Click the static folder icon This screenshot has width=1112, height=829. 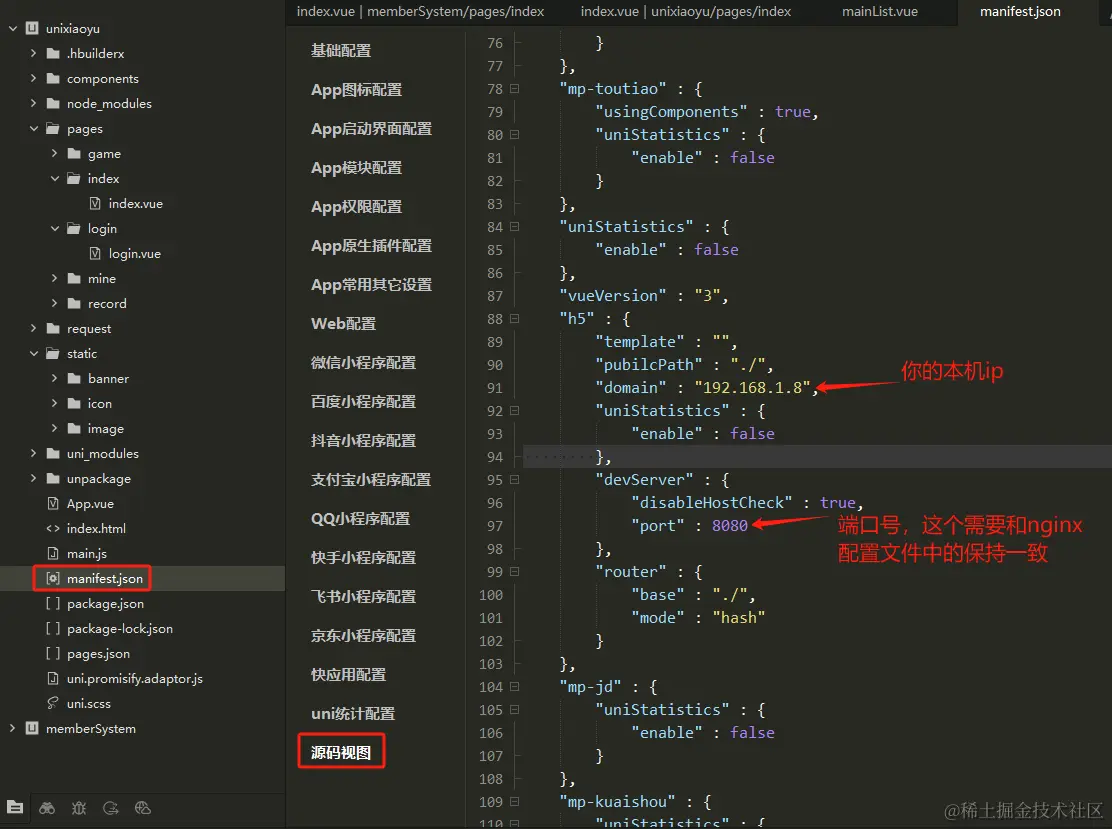coord(53,353)
